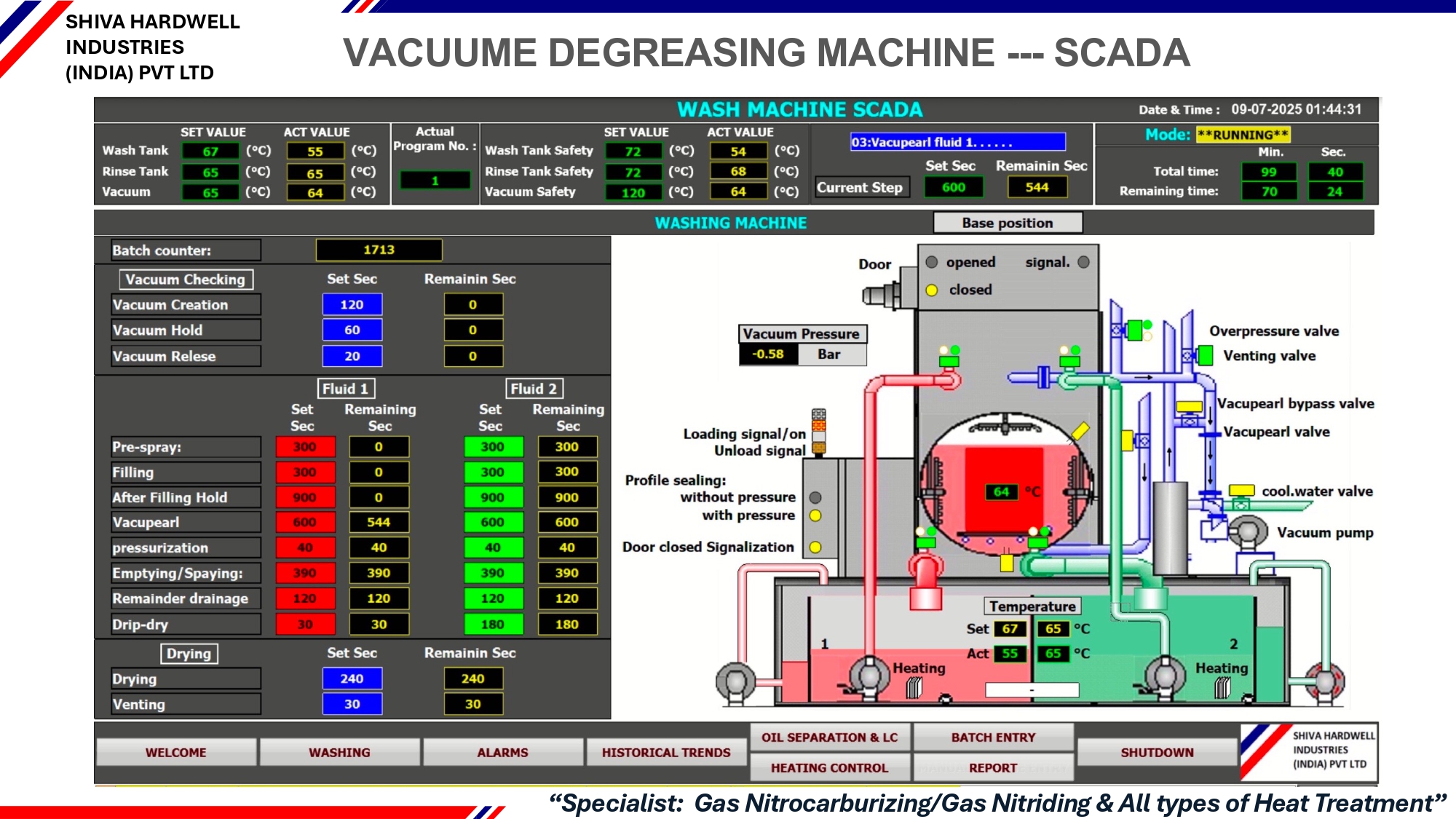Open the program selector '03:Vacupearl fluid 1'
The image size is (1456, 819).
tap(957, 142)
